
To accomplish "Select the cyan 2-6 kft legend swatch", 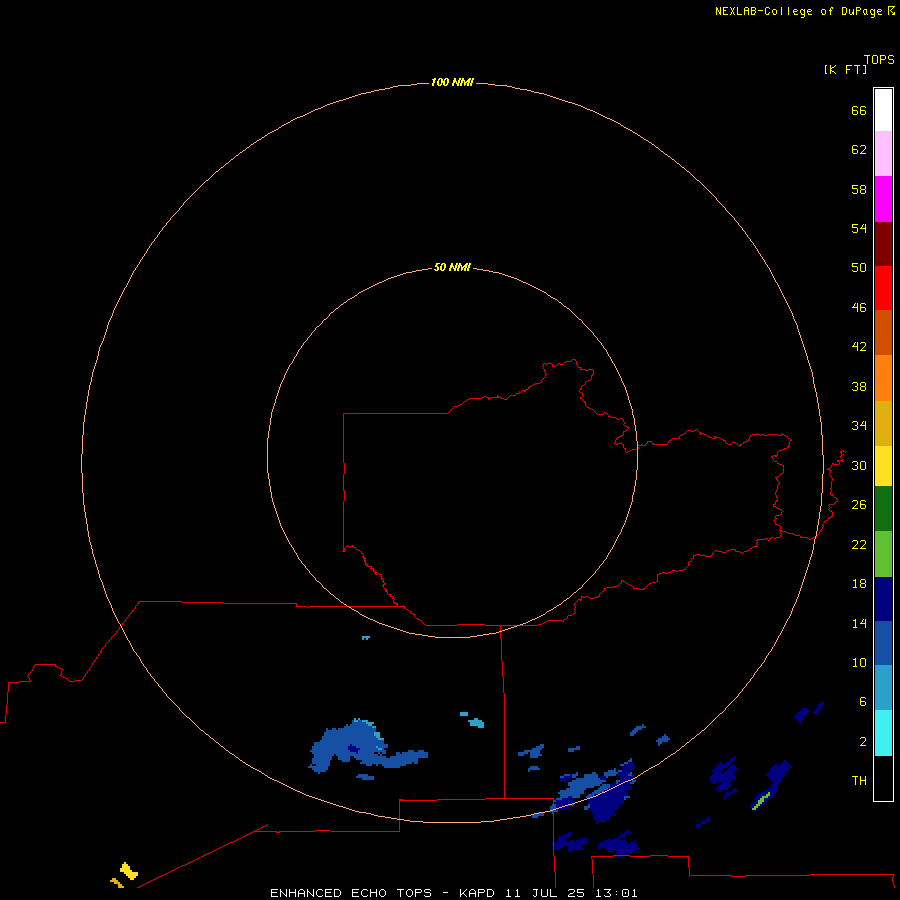I will click(883, 733).
